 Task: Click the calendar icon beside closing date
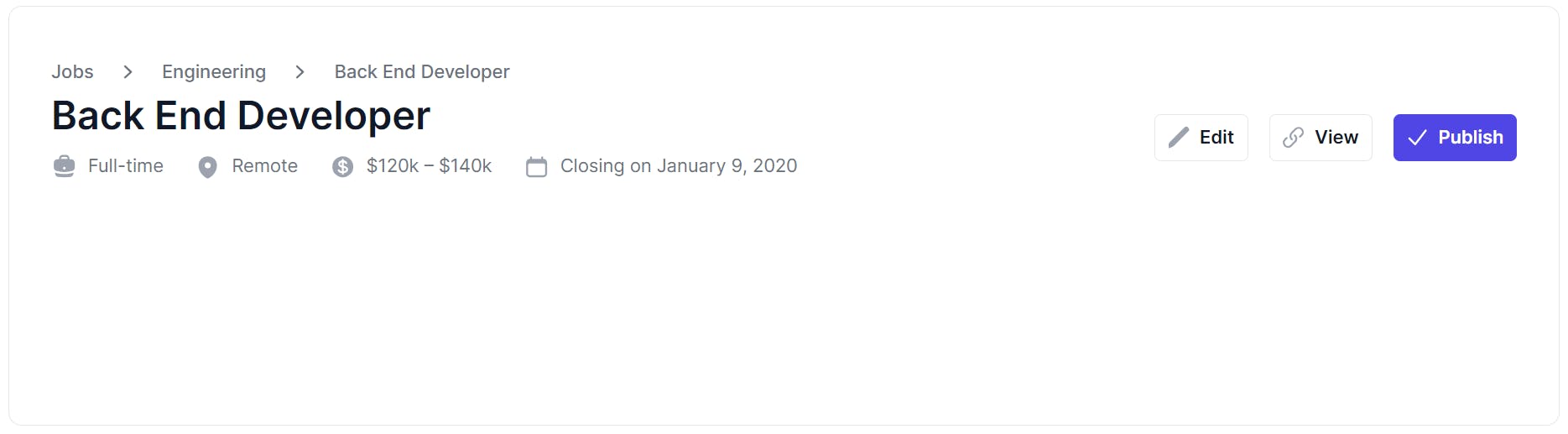click(536, 167)
